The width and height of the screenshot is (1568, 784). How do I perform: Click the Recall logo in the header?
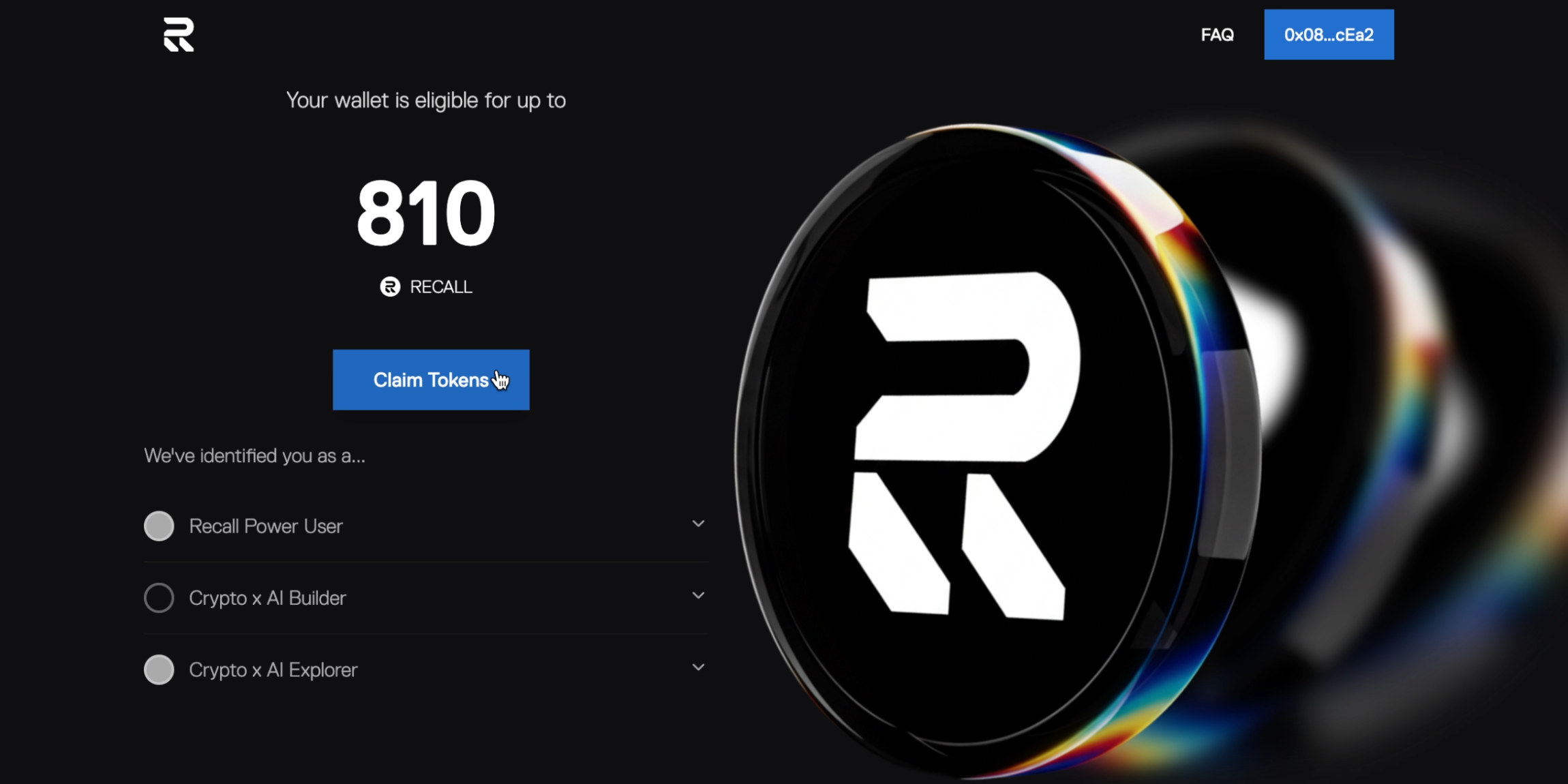pyautogui.click(x=179, y=34)
